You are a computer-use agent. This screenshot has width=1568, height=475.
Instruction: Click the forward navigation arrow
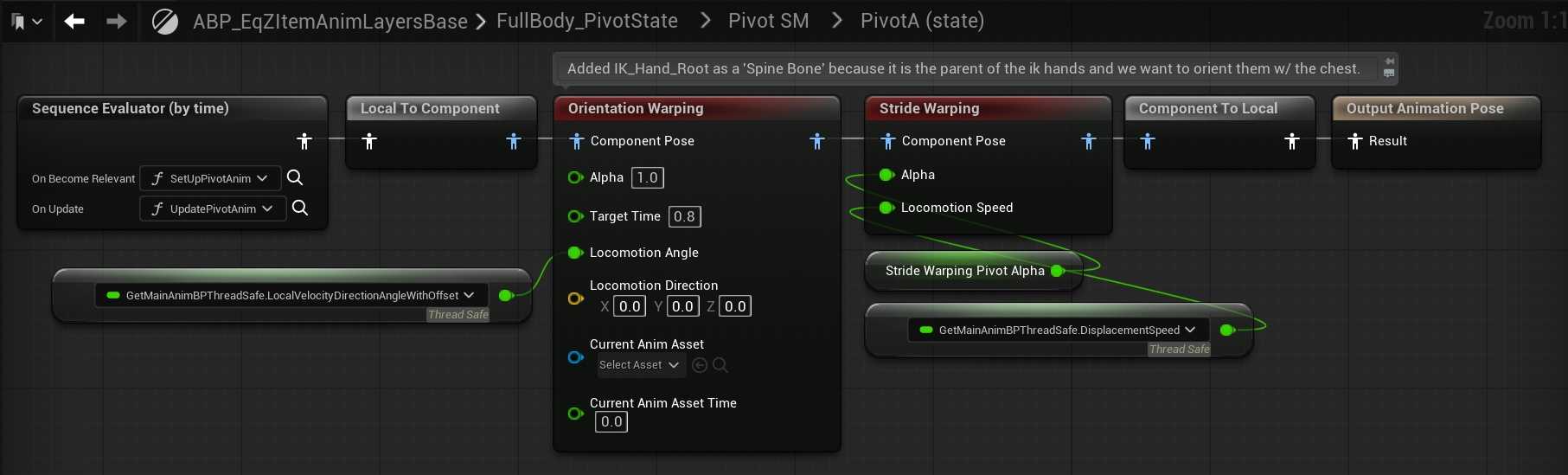click(116, 22)
